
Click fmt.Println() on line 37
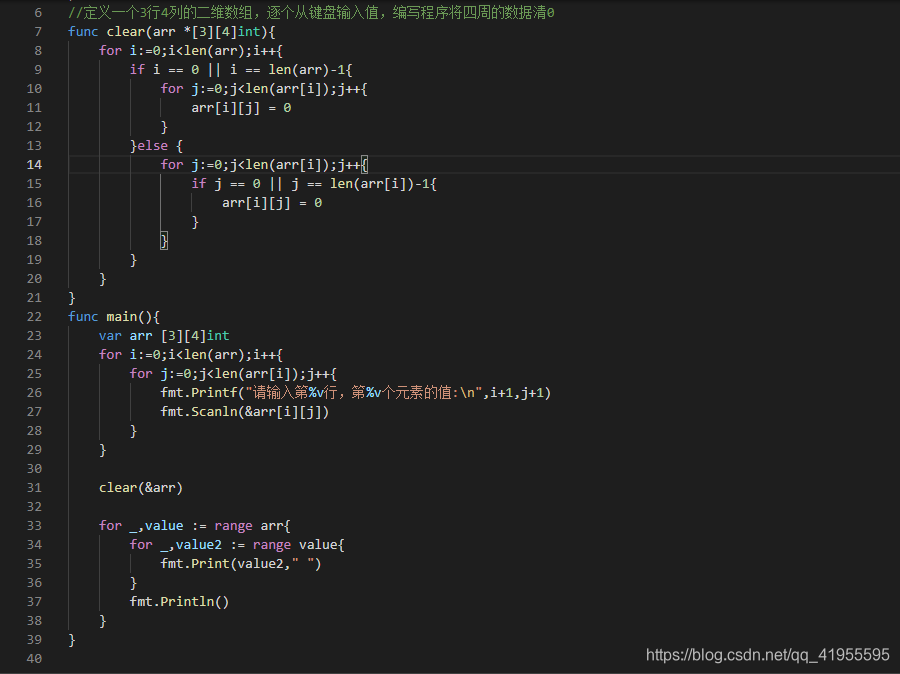(181, 601)
